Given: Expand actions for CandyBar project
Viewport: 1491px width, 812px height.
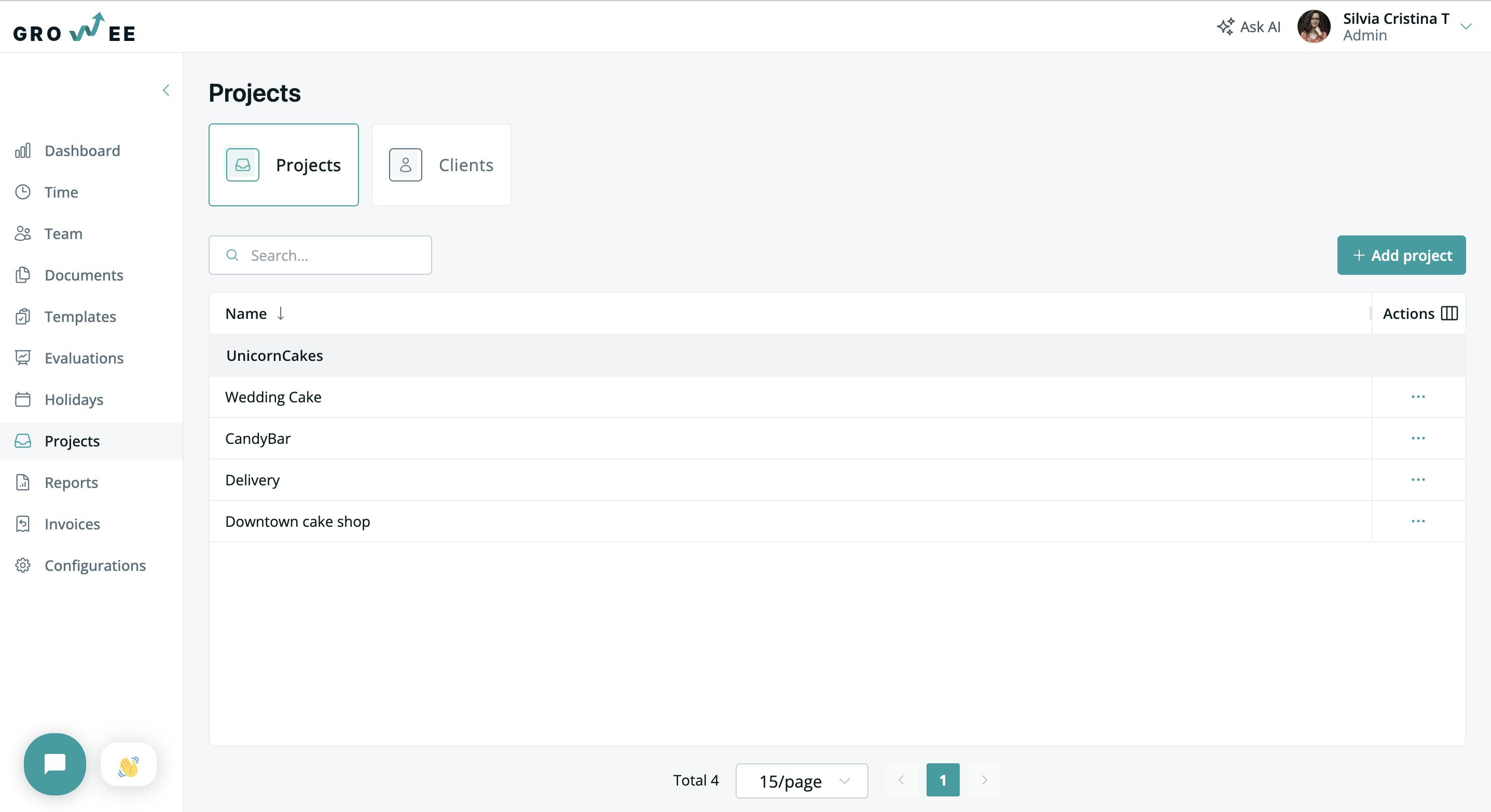Looking at the screenshot, I should tap(1418, 438).
